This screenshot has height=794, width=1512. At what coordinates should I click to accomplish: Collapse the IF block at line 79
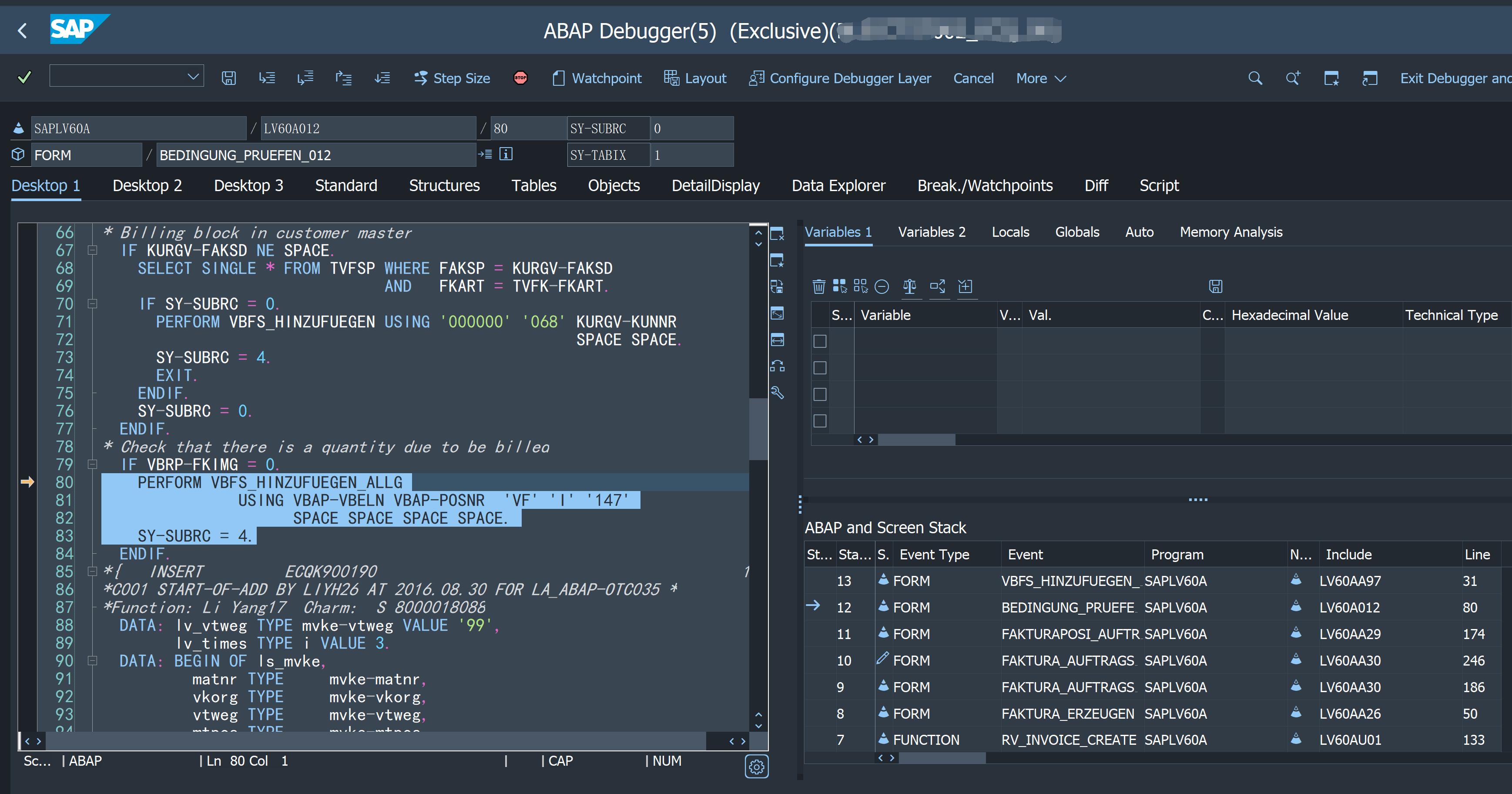coord(92,464)
